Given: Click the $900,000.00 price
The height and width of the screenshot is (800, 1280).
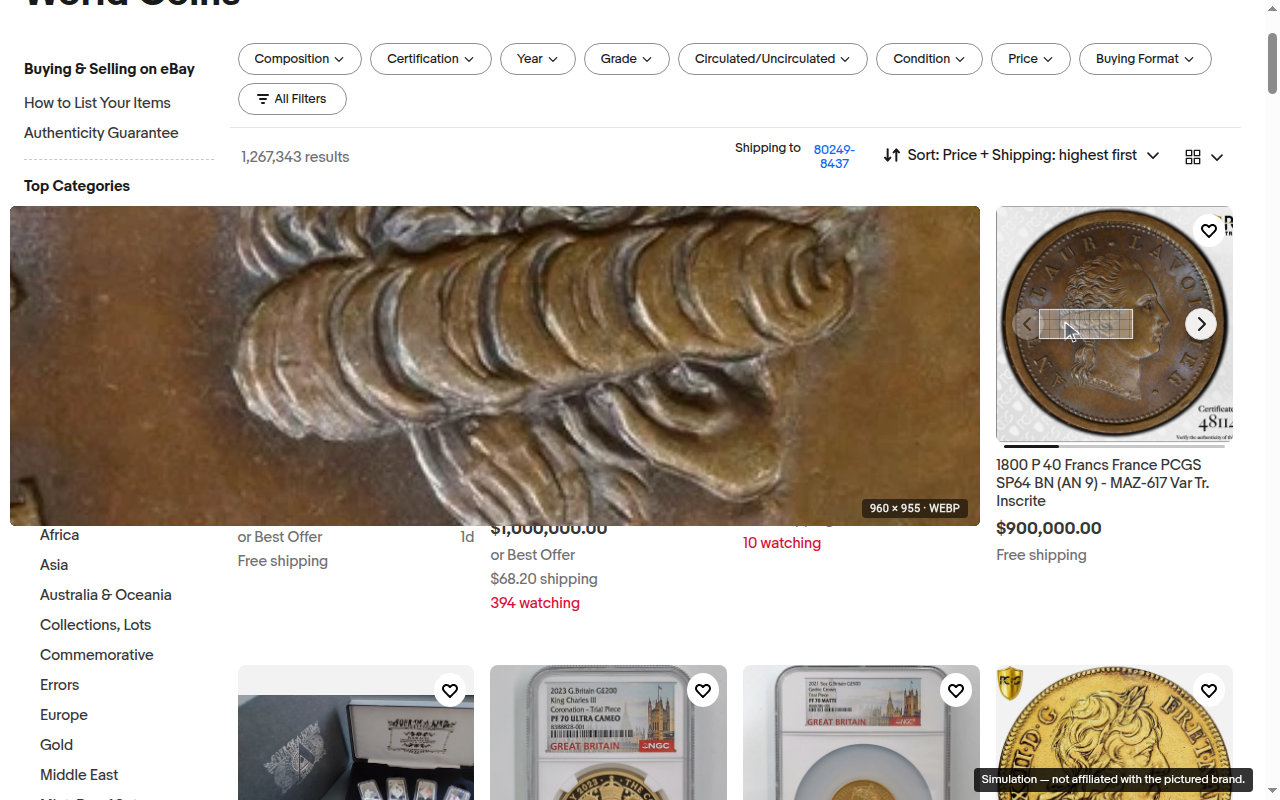Looking at the screenshot, I should coord(1049,529).
